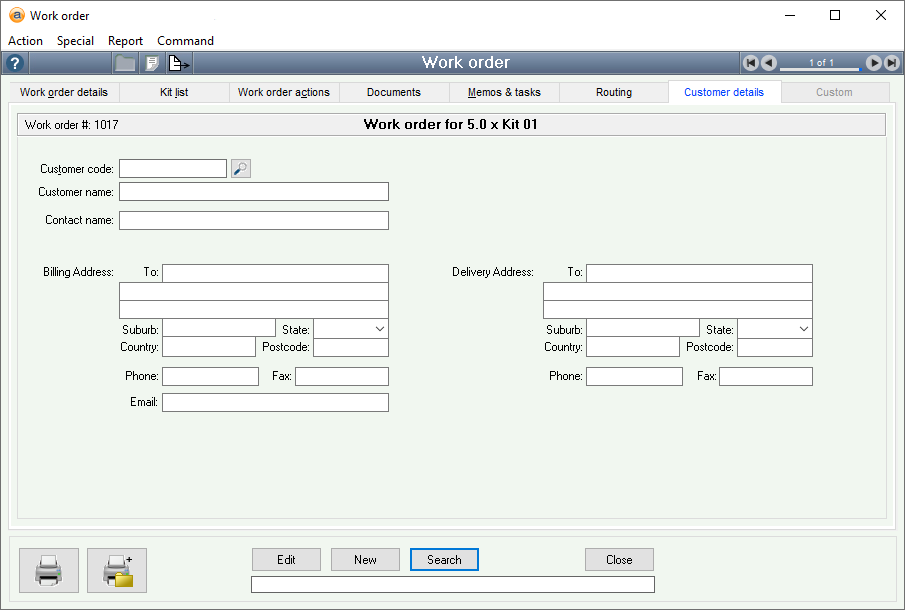The width and height of the screenshot is (905, 610).
Task: Go to the first record
Action: [750, 63]
